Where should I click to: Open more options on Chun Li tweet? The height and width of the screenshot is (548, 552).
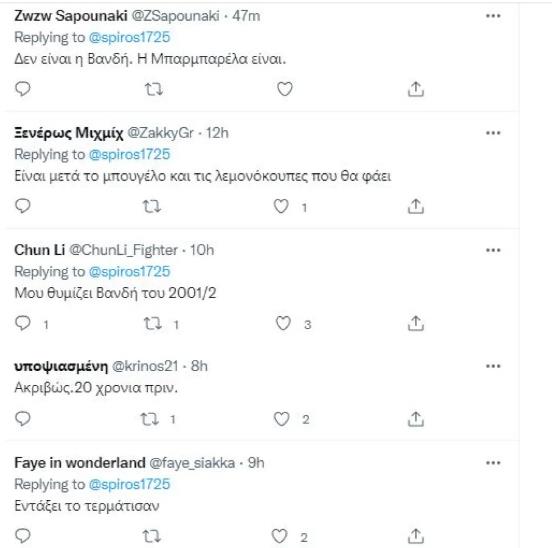pyautogui.click(x=493, y=250)
